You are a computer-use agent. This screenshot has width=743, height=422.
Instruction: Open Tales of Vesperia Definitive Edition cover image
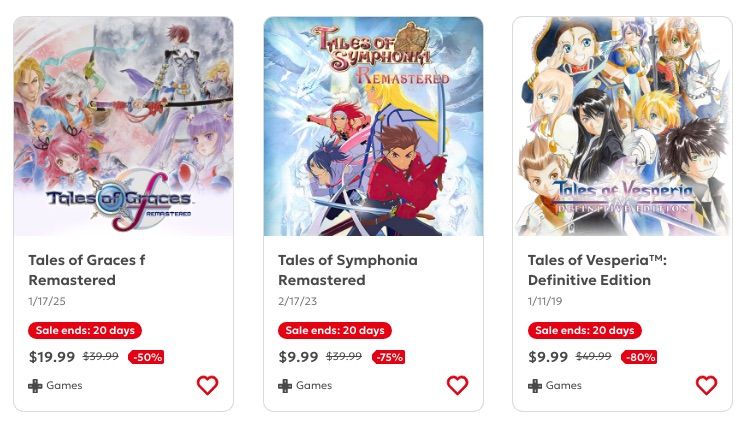coord(623,126)
